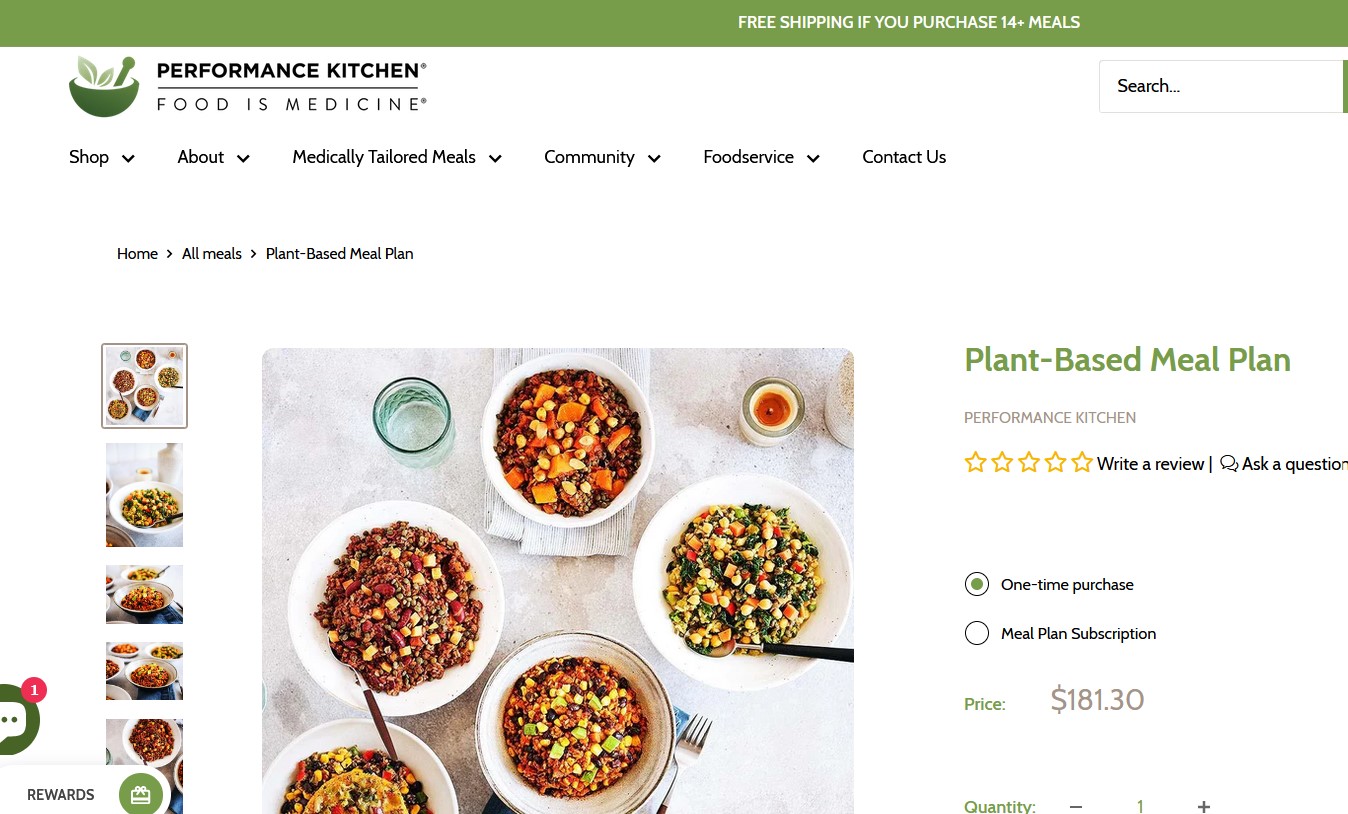Click the chevron after Home breadcrumb
Screen dimensions: 1348x814
[169, 254]
